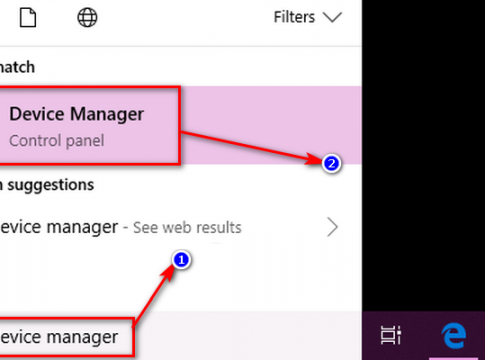Click the Best match section heading
The width and height of the screenshot is (485, 360).
click(x=17, y=67)
